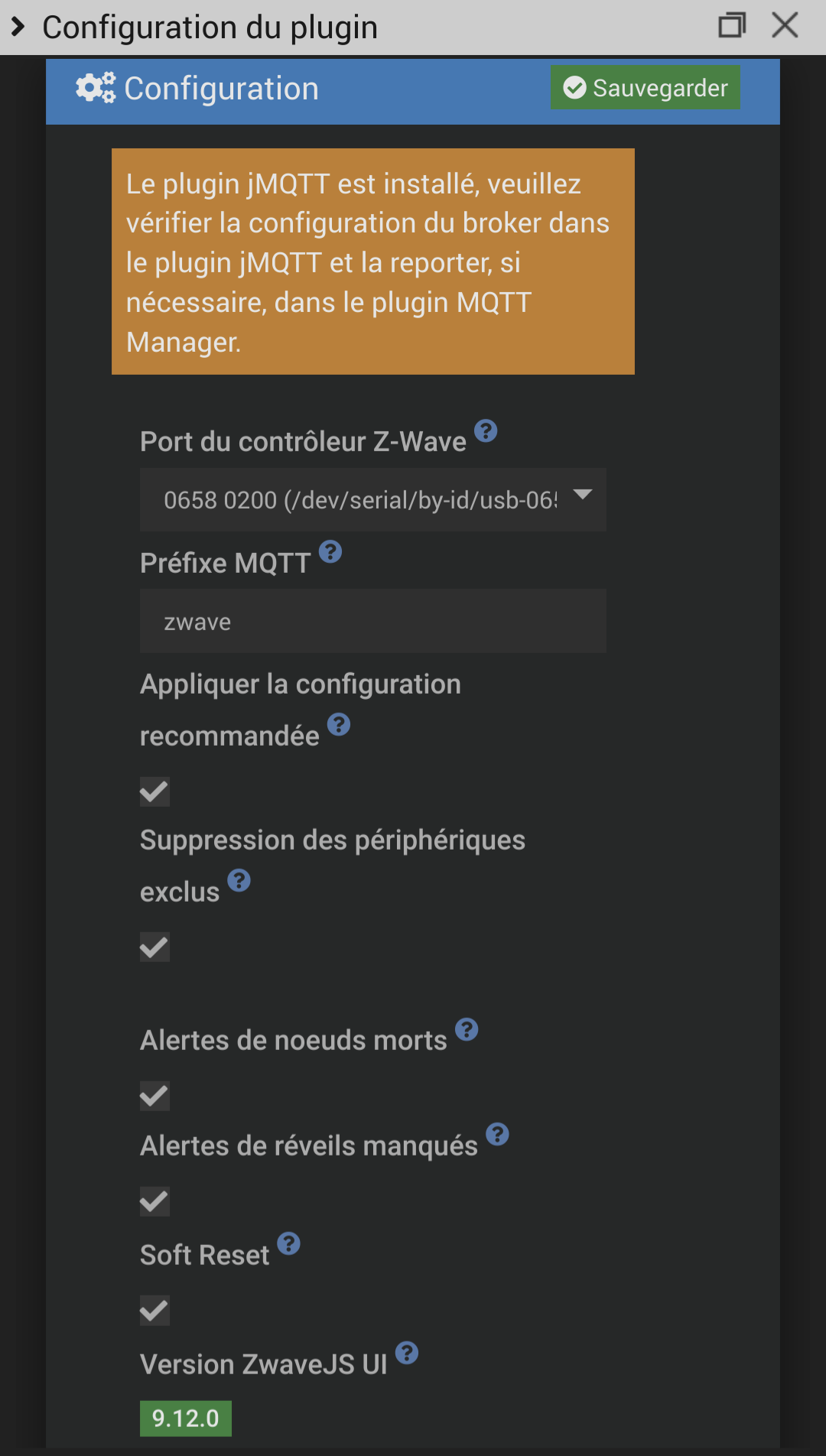Click the Configuration gears icon
The width and height of the screenshot is (826, 1456).
pyautogui.click(x=96, y=88)
